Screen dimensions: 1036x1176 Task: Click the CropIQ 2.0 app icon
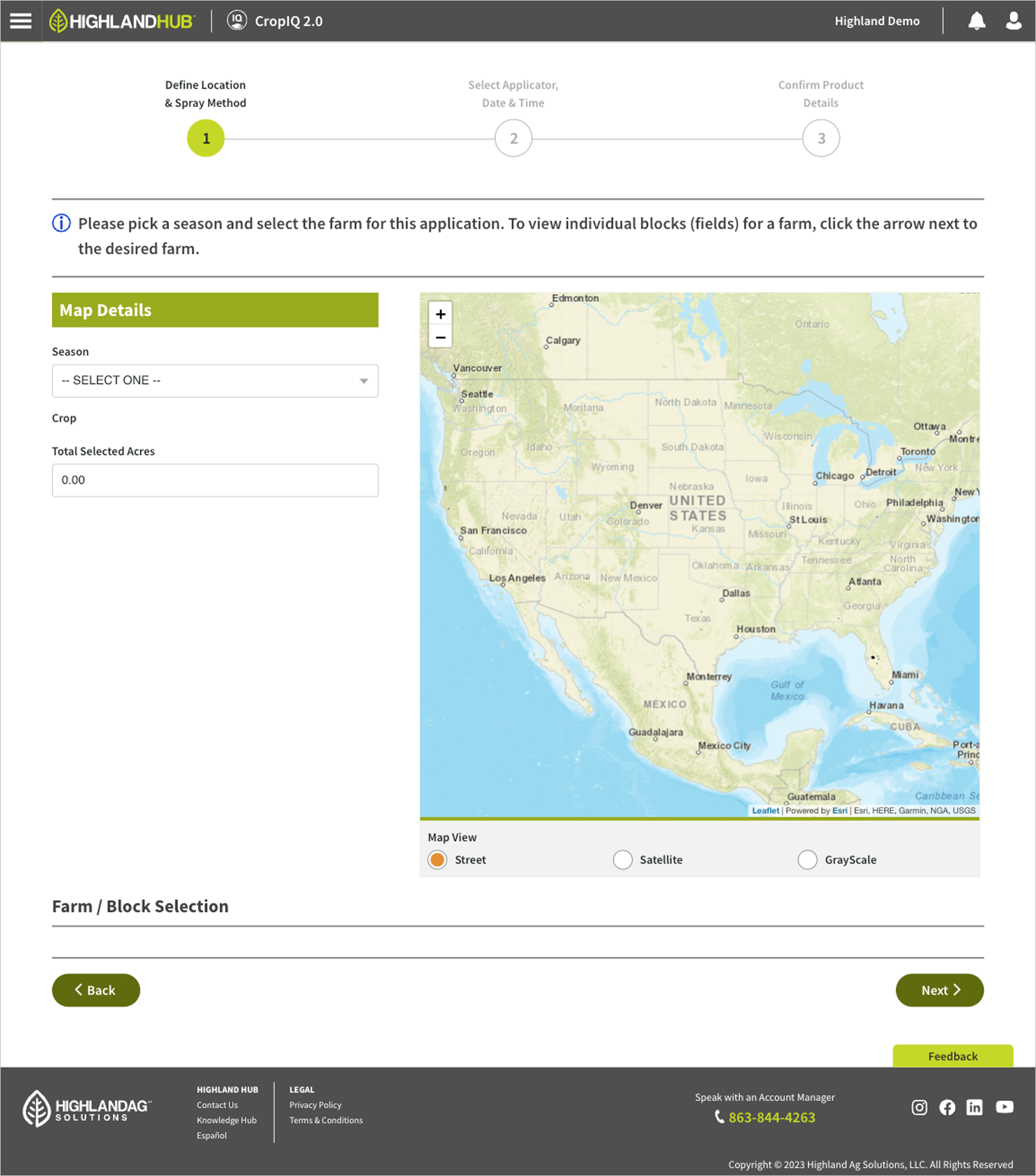[237, 20]
